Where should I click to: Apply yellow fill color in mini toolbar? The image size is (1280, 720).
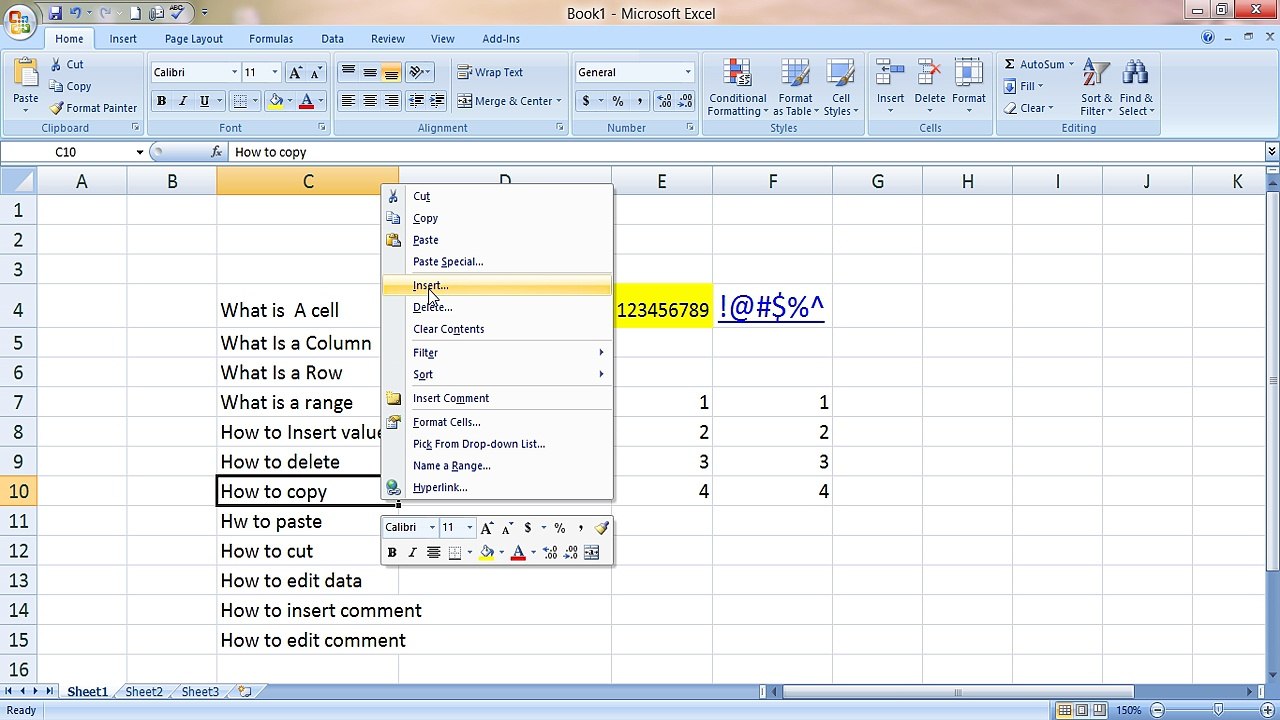487,552
